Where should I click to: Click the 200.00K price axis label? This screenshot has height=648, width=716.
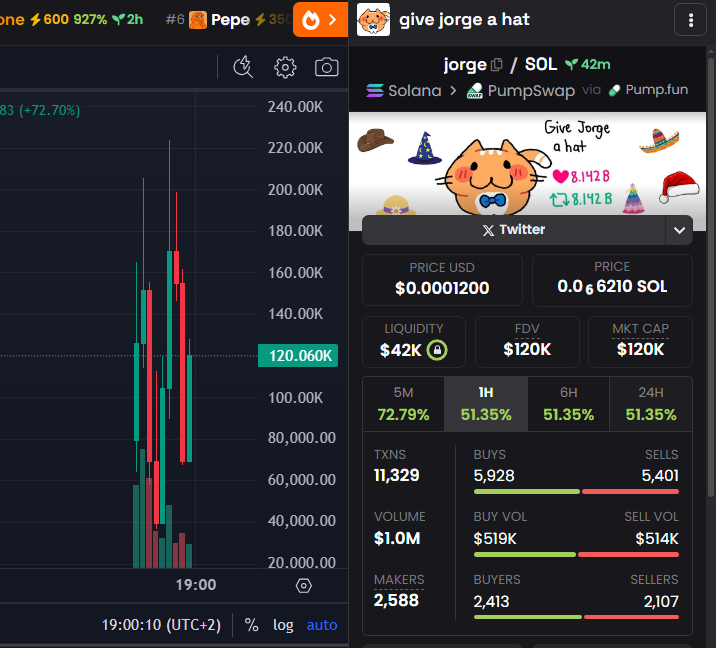click(x=295, y=190)
